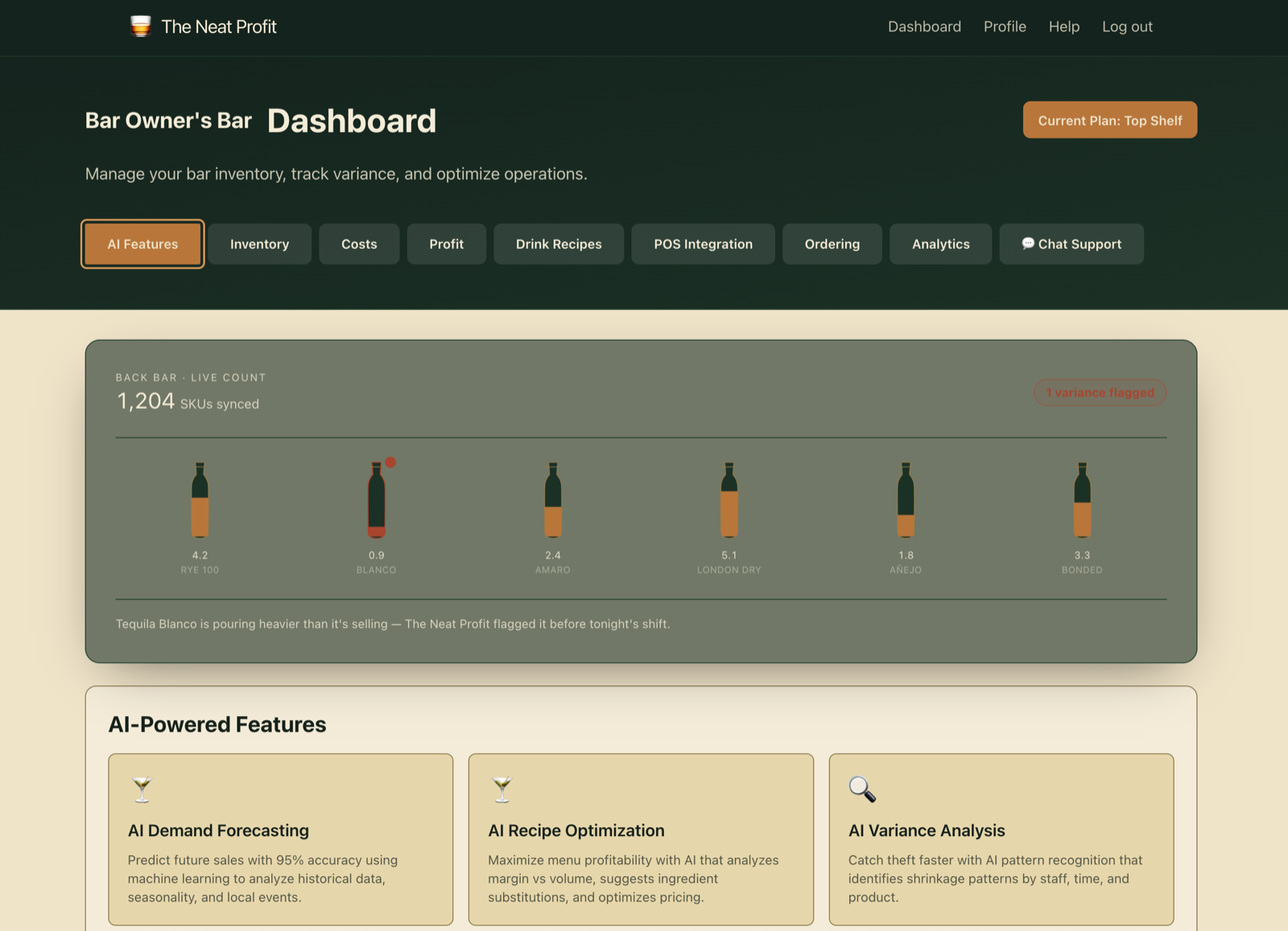Open the Profile link

click(x=1005, y=27)
